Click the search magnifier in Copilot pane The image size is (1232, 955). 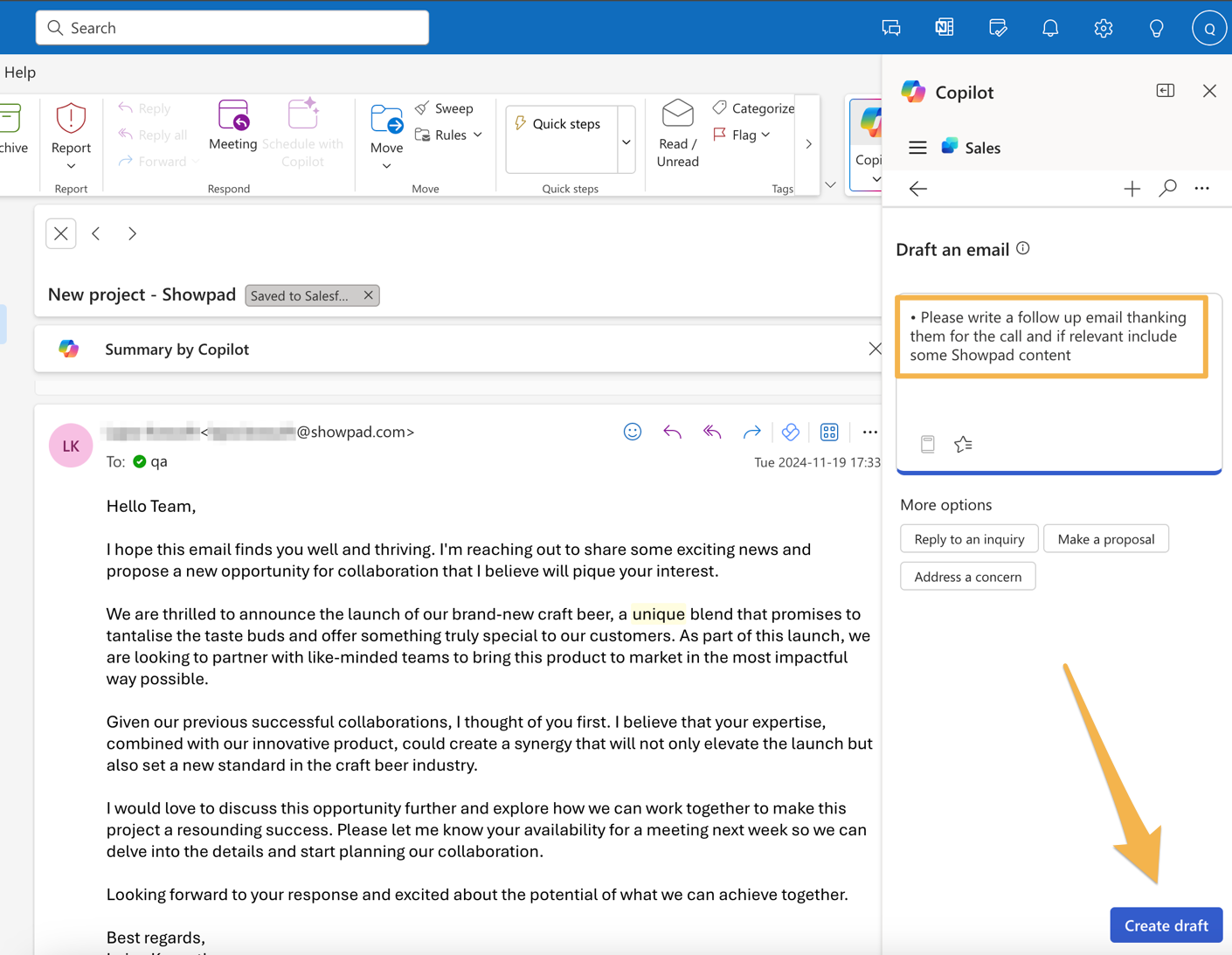pyautogui.click(x=1167, y=189)
